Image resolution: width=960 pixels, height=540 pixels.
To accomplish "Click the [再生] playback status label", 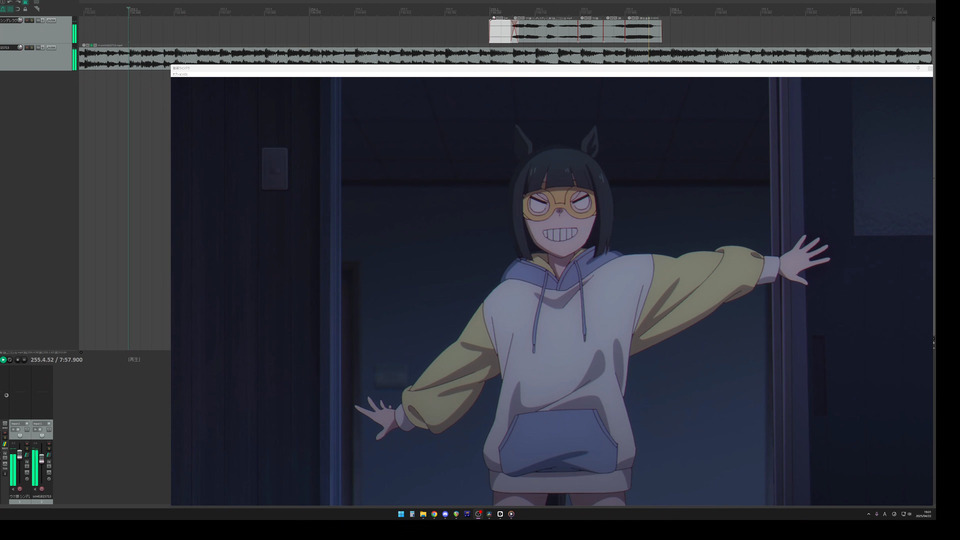I will pos(134,359).
